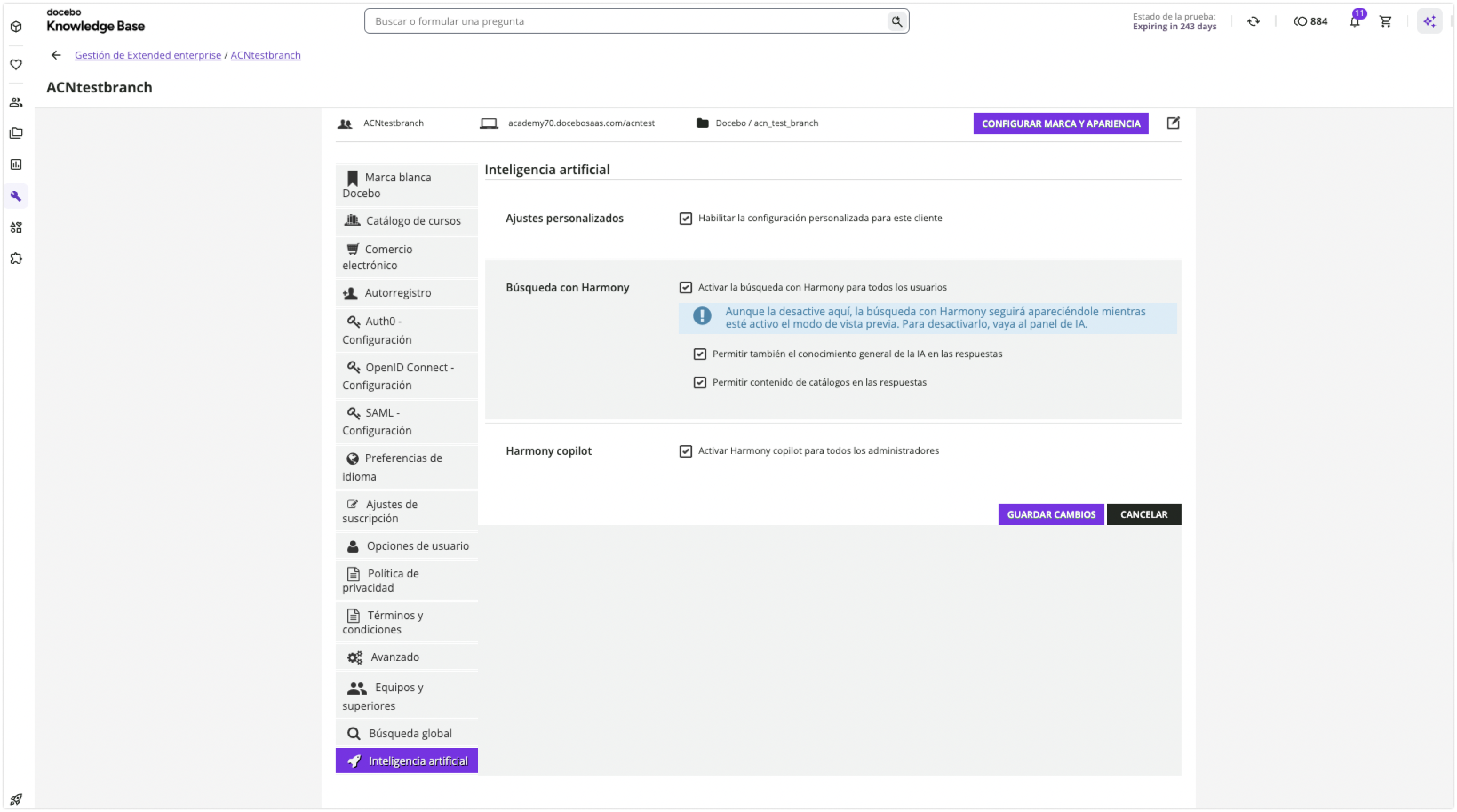Open Avanzado settings tab

(x=406, y=657)
